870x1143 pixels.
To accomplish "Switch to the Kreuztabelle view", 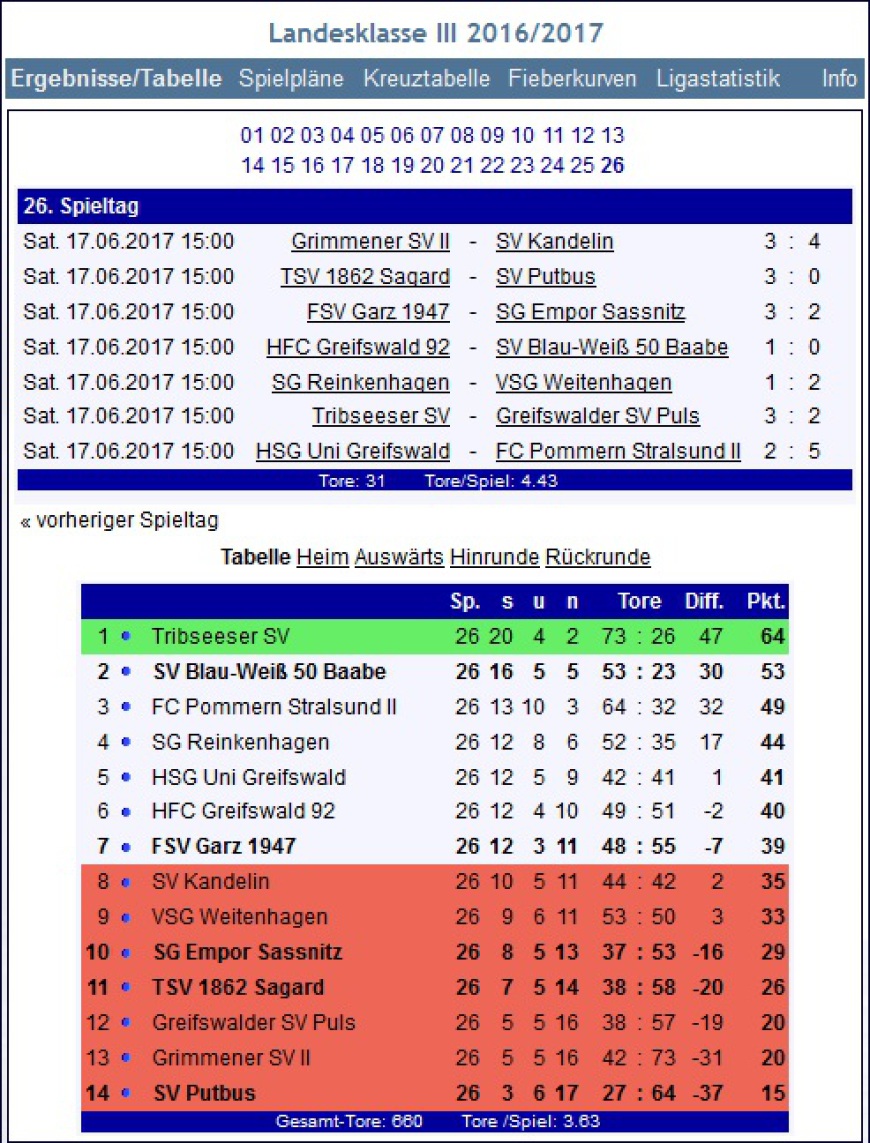I will pyautogui.click(x=427, y=79).
